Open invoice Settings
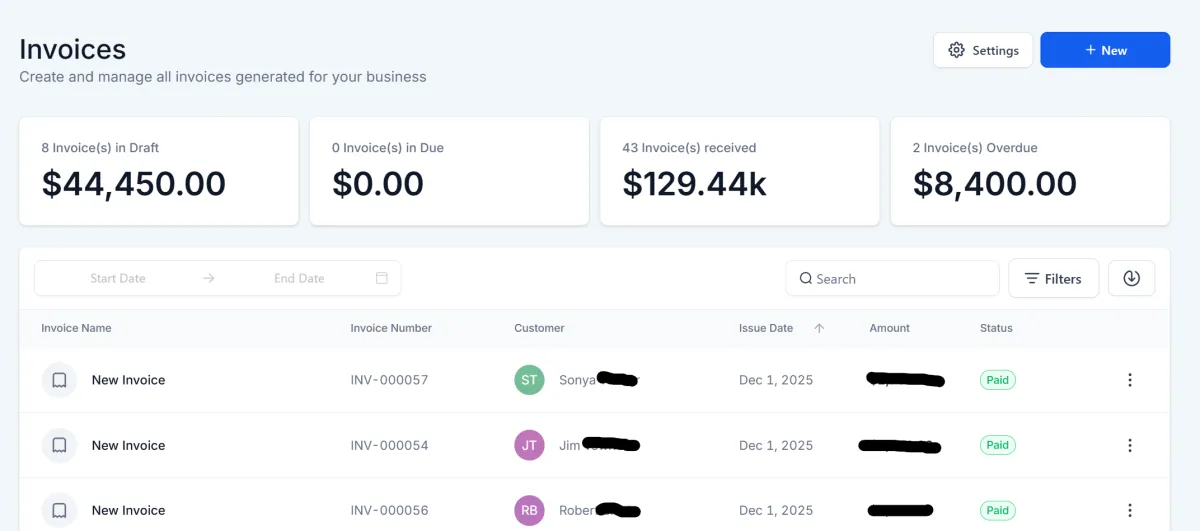This screenshot has width=1200, height=531. pyautogui.click(x=983, y=50)
